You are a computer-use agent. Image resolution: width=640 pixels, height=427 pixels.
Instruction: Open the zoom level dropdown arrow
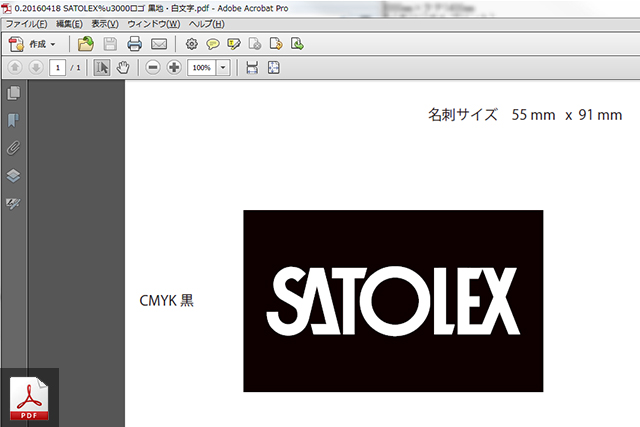coord(223,68)
